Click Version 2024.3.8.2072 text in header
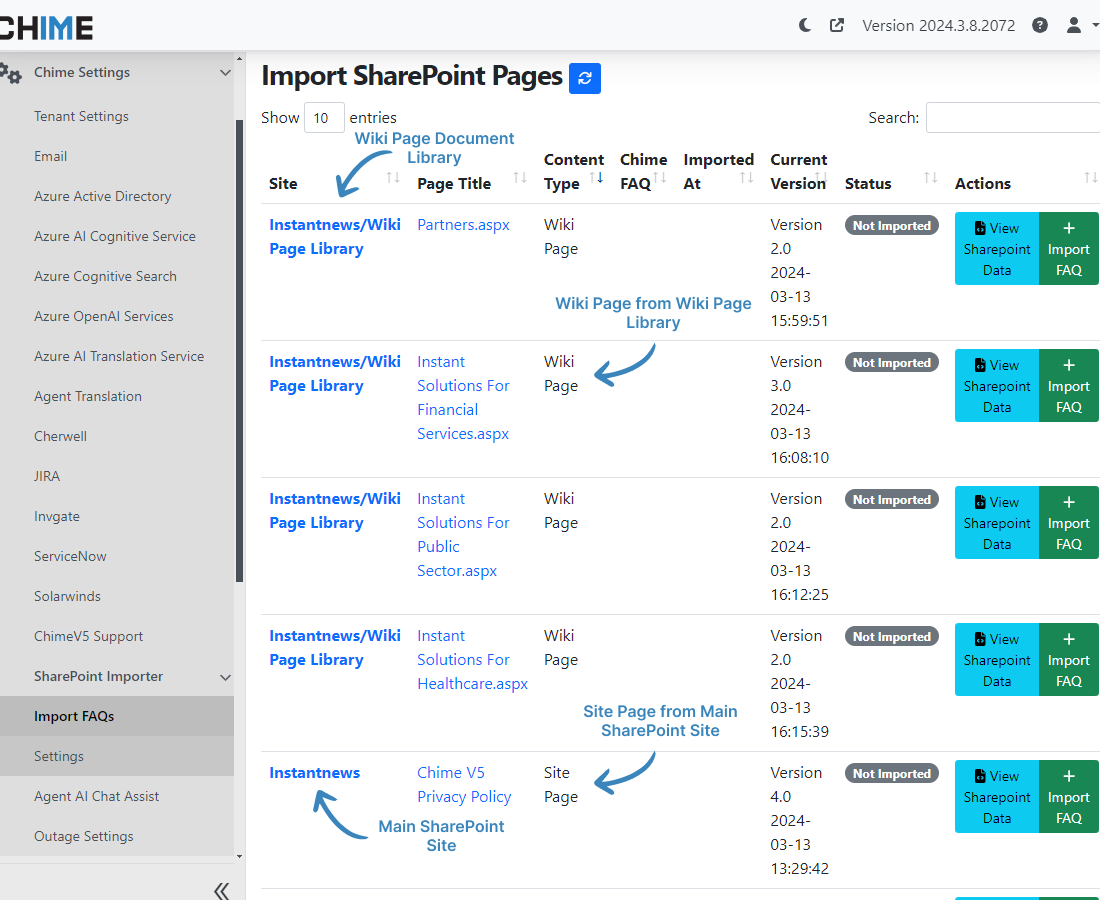This screenshot has width=1100, height=900. click(939, 26)
